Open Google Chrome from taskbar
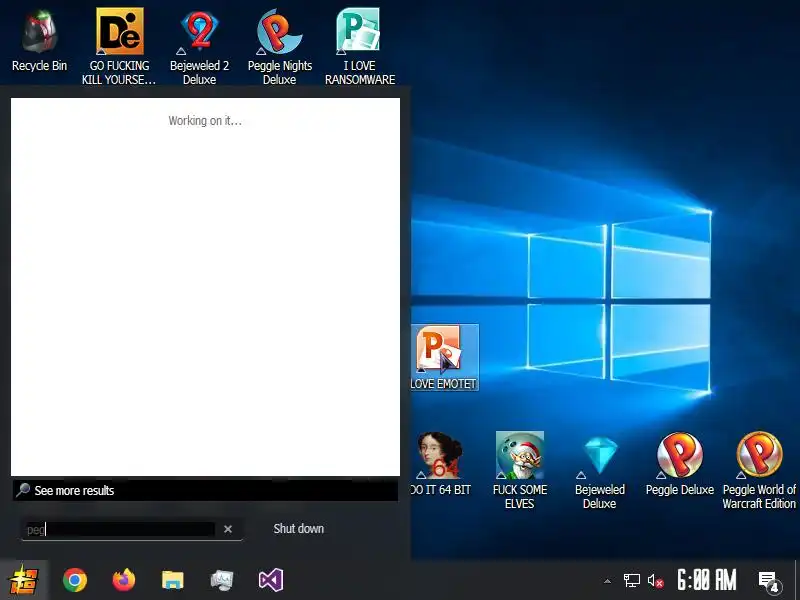Image resolution: width=800 pixels, height=600 pixels. [75, 580]
